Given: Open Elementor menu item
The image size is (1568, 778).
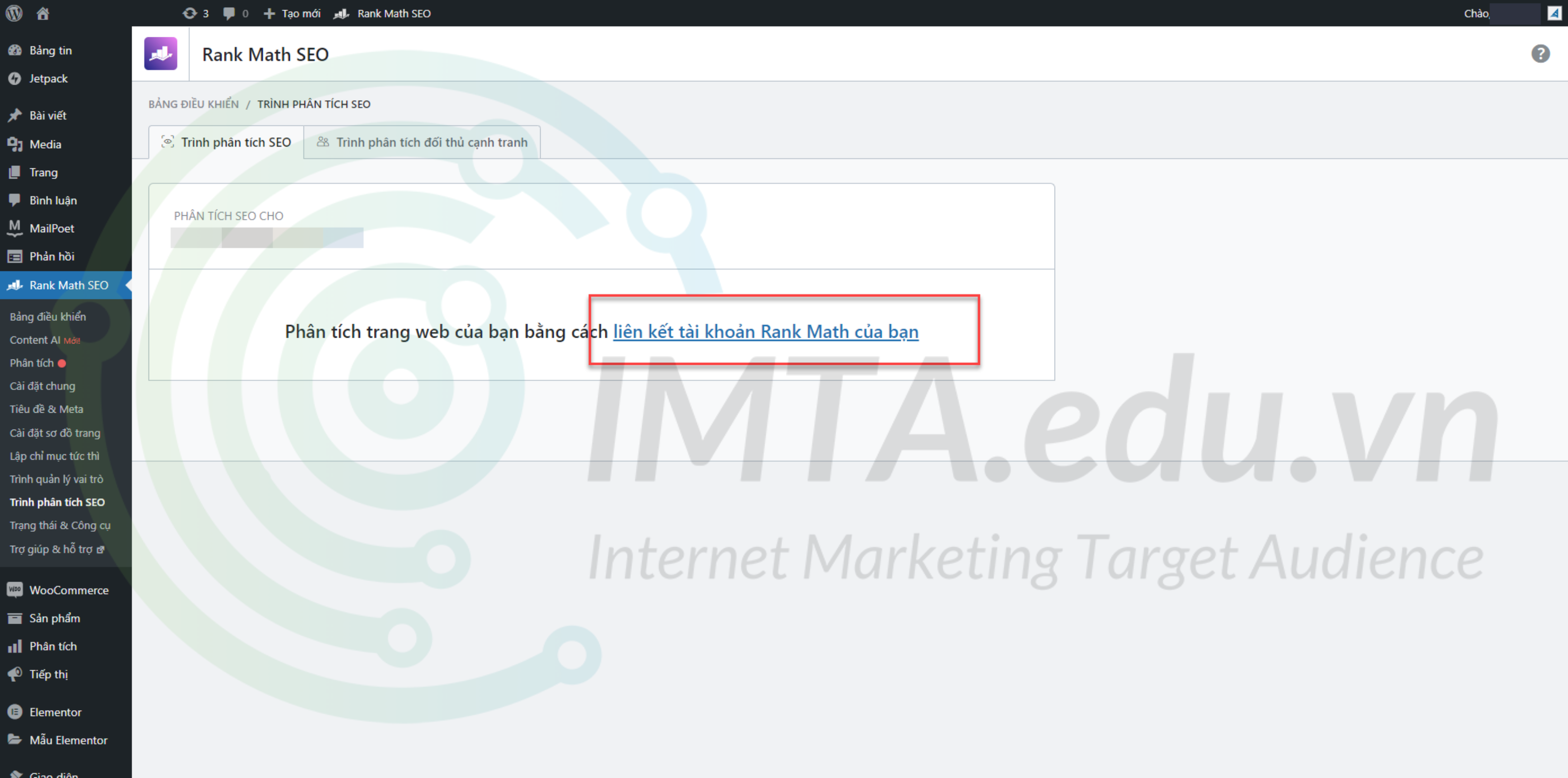Looking at the screenshot, I should (x=55, y=712).
